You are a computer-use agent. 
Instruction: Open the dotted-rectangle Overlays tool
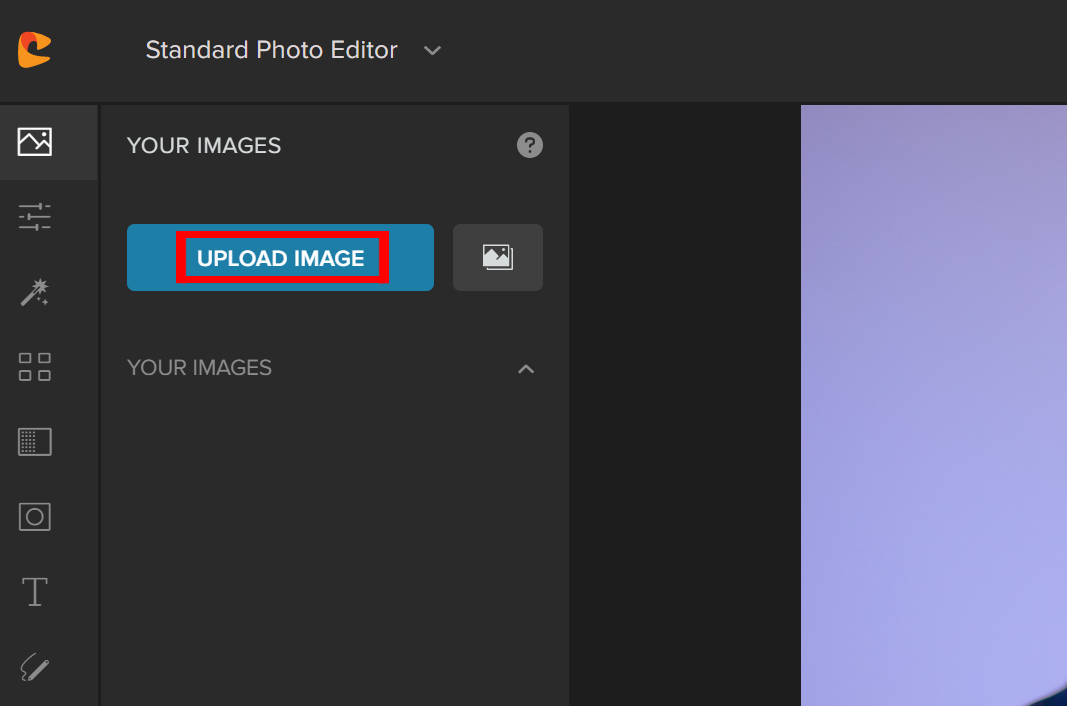click(35, 441)
